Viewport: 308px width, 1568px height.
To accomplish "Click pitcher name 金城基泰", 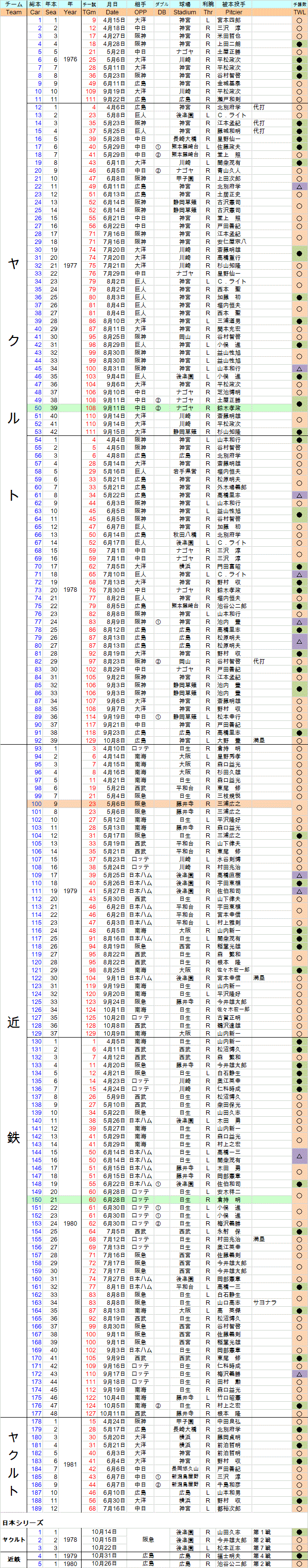I will click(229, 84).
